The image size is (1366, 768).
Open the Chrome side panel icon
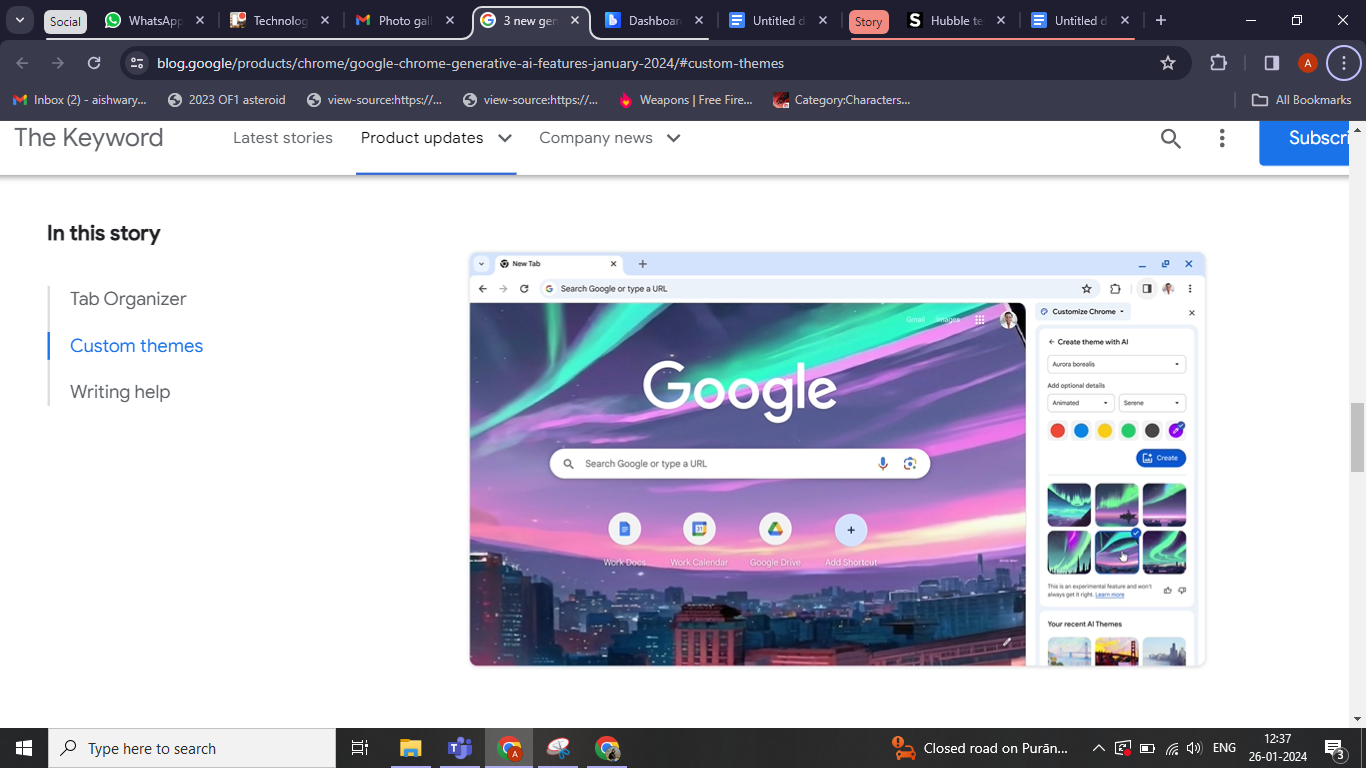pyautogui.click(x=1271, y=63)
